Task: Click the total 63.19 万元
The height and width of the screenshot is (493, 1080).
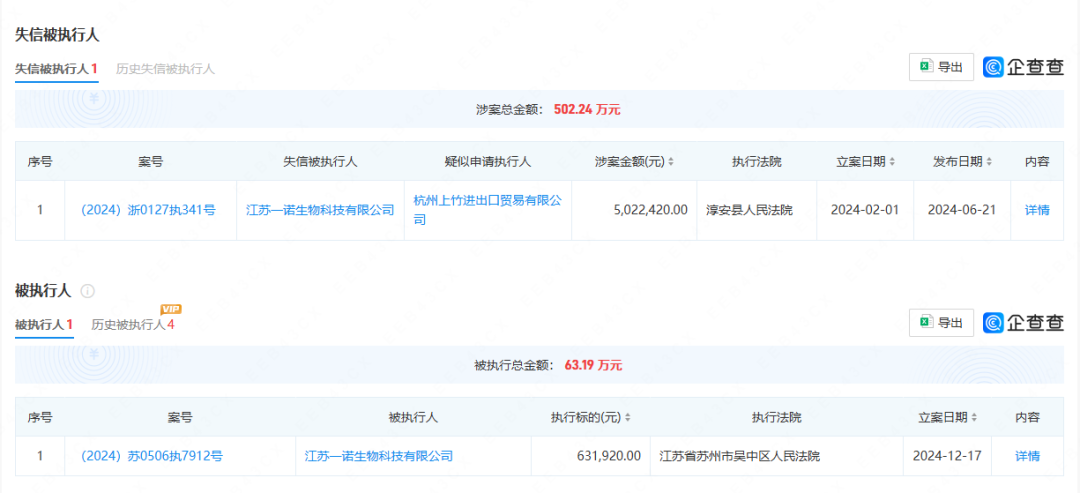Action: pos(593,365)
